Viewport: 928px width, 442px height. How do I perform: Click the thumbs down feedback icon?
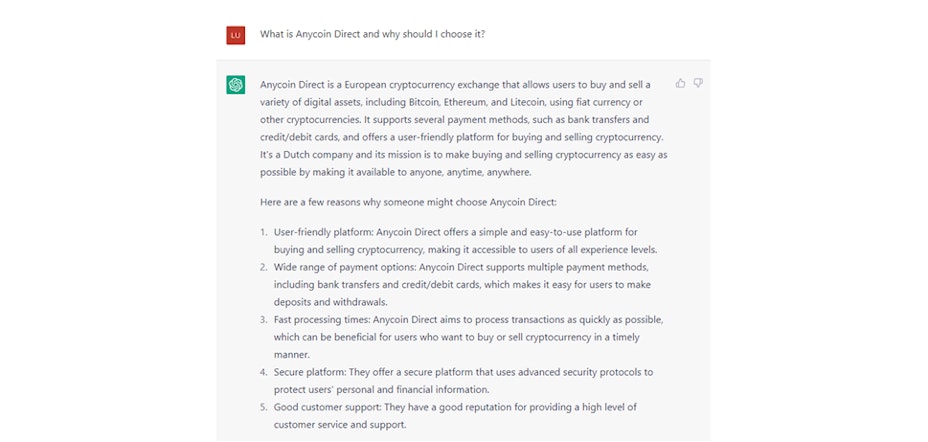pos(698,83)
